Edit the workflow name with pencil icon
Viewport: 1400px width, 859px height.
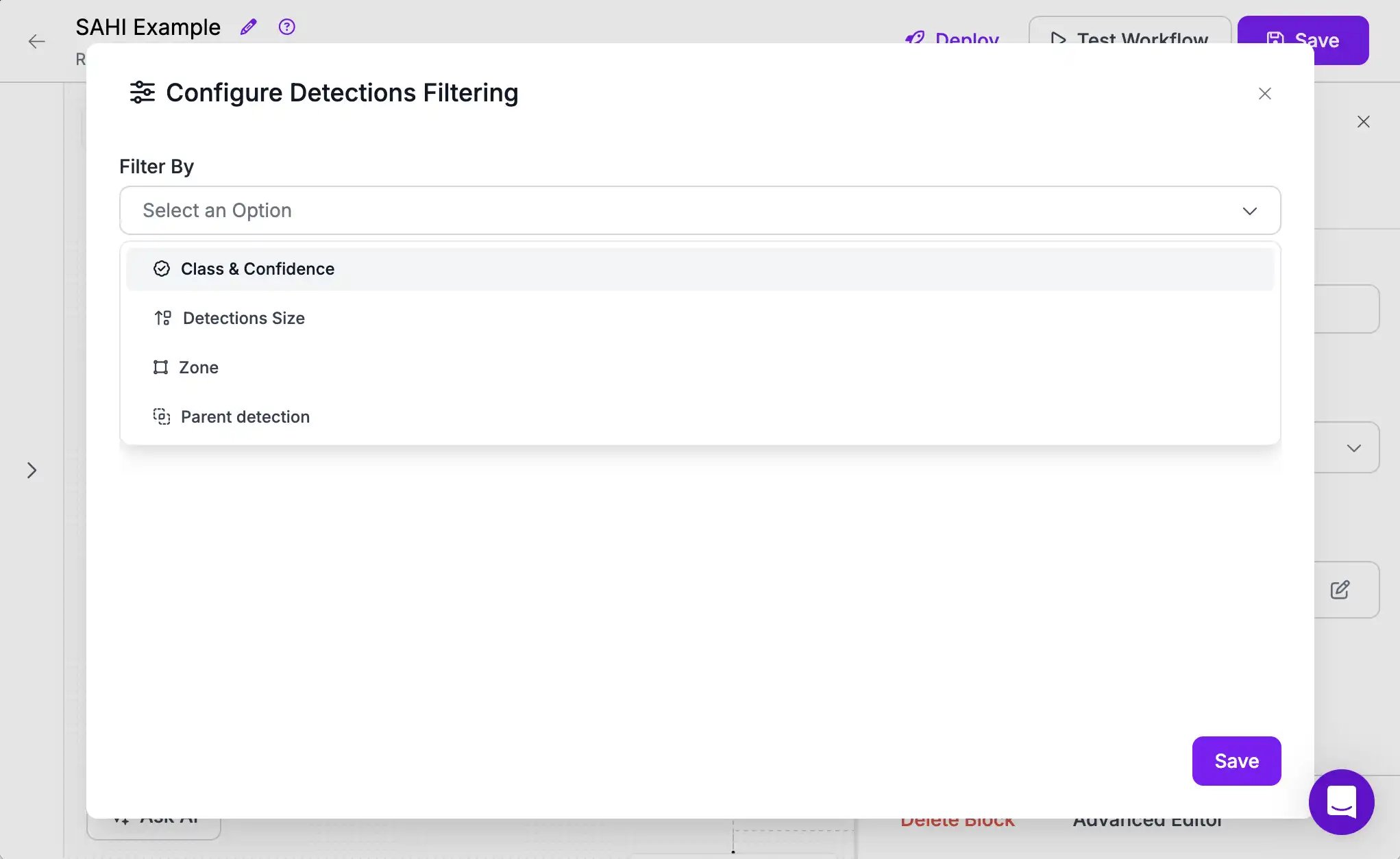click(248, 27)
